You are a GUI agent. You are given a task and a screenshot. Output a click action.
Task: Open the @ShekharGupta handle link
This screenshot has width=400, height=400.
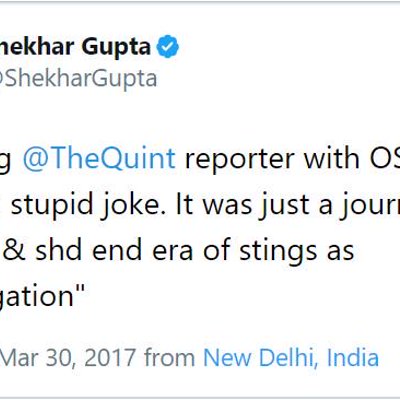pos(78,78)
